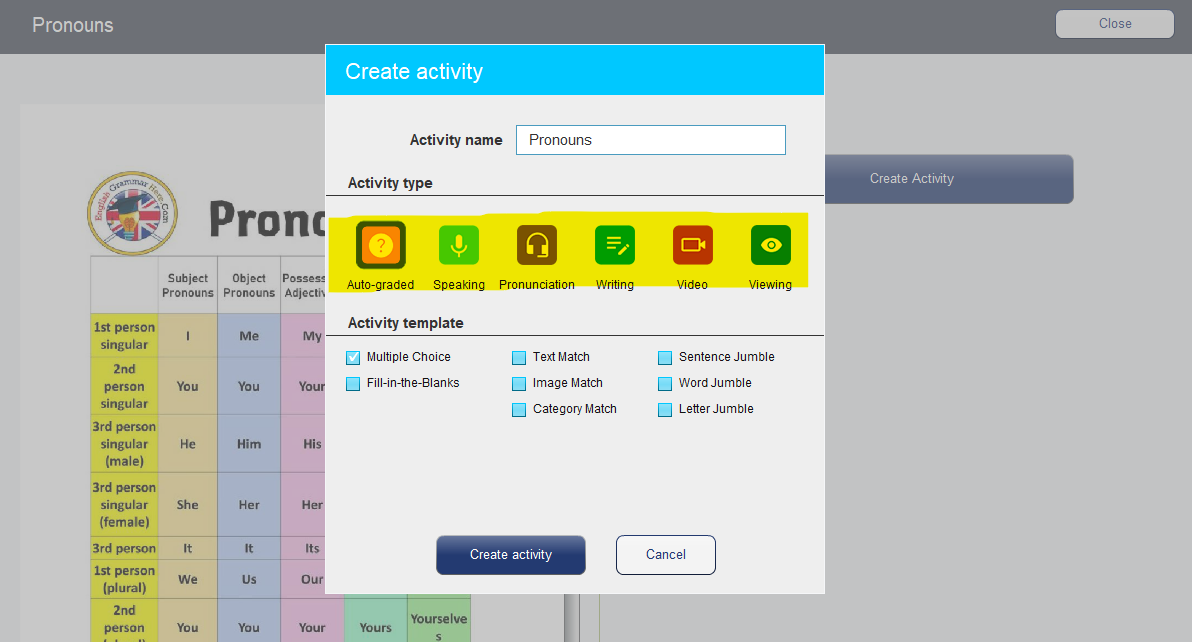Viewport: 1192px width, 642px height.
Task: Click the 'He' subject pronoun cell
Action: point(188,444)
